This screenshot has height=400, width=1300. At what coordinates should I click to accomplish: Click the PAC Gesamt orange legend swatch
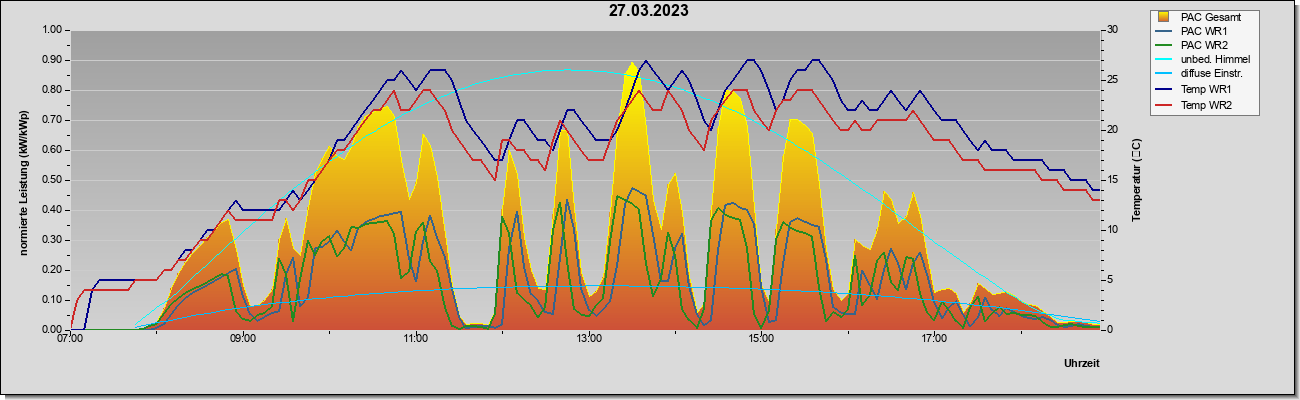[1163, 17]
